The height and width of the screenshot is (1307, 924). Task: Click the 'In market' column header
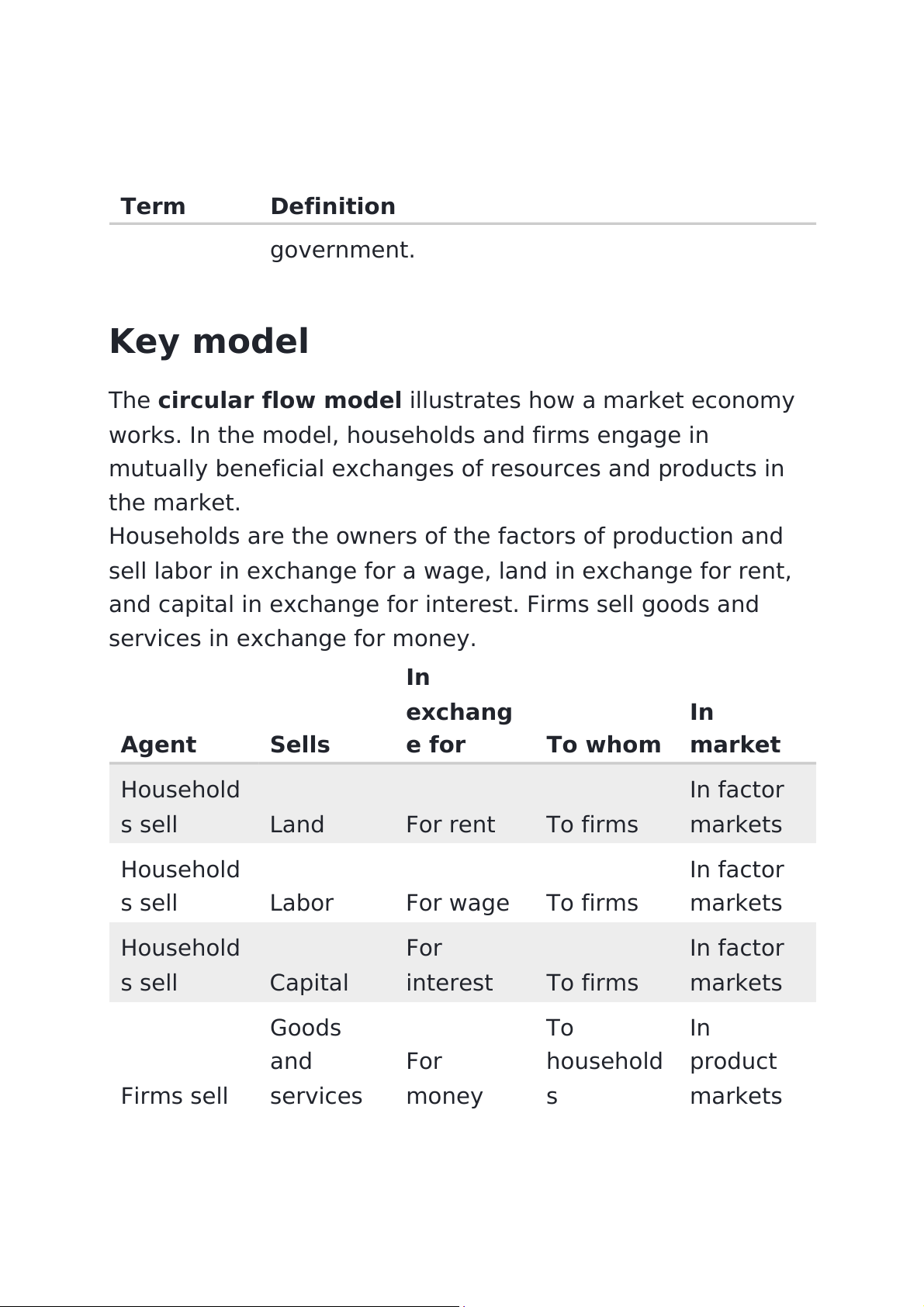point(734,728)
